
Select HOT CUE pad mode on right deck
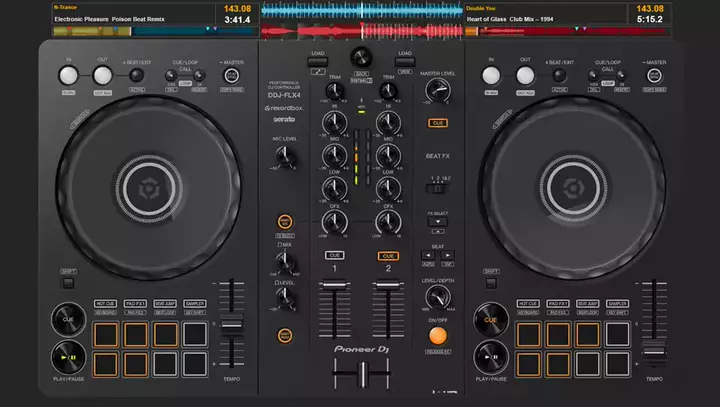pyautogui.click(x=528, y=304)
